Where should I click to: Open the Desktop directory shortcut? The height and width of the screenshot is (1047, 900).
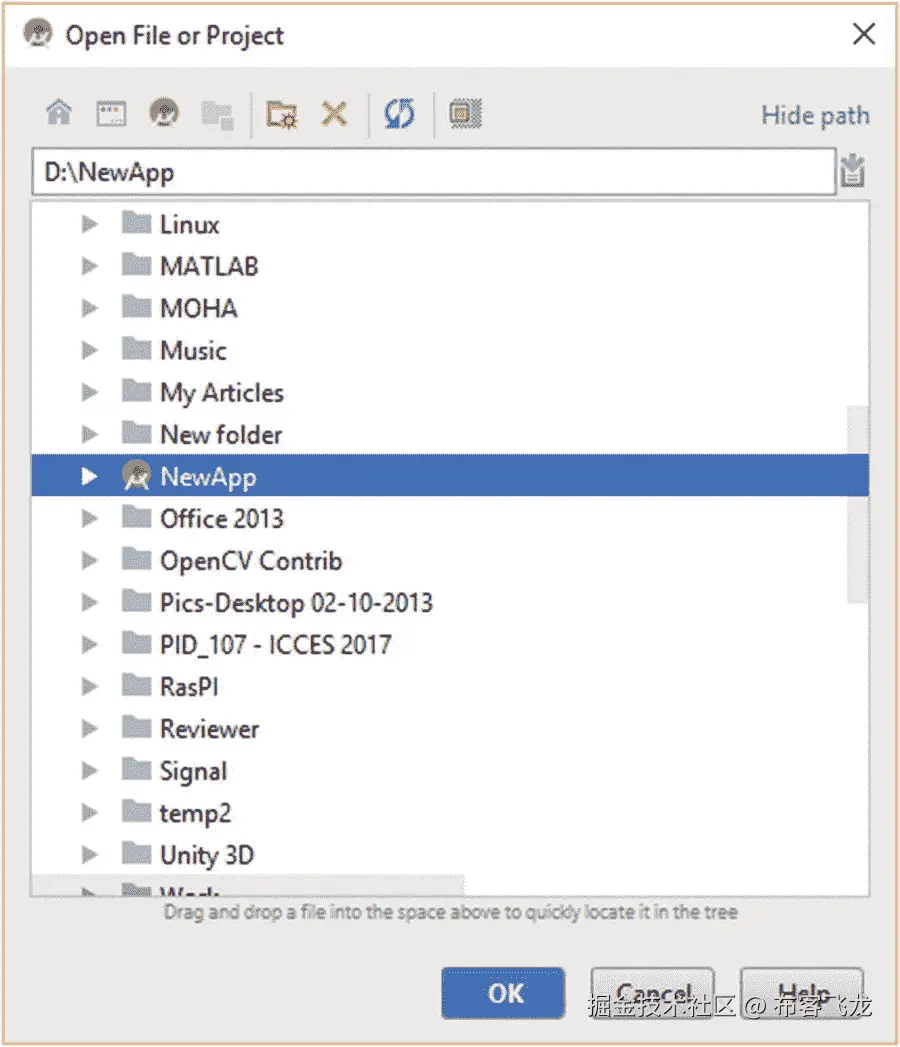pyautogui.click(x=111, y=113)
